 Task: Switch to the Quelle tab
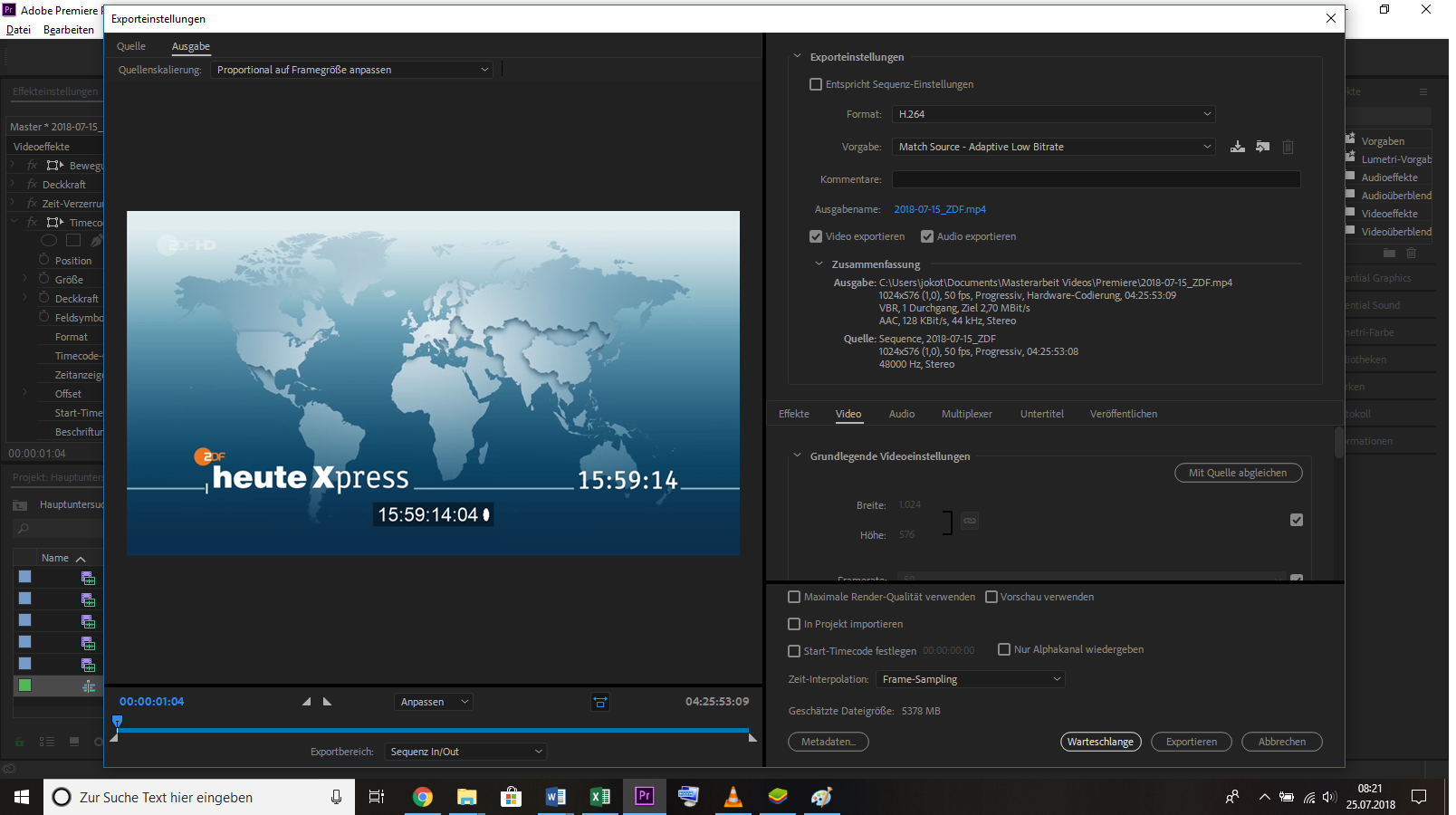131,46
